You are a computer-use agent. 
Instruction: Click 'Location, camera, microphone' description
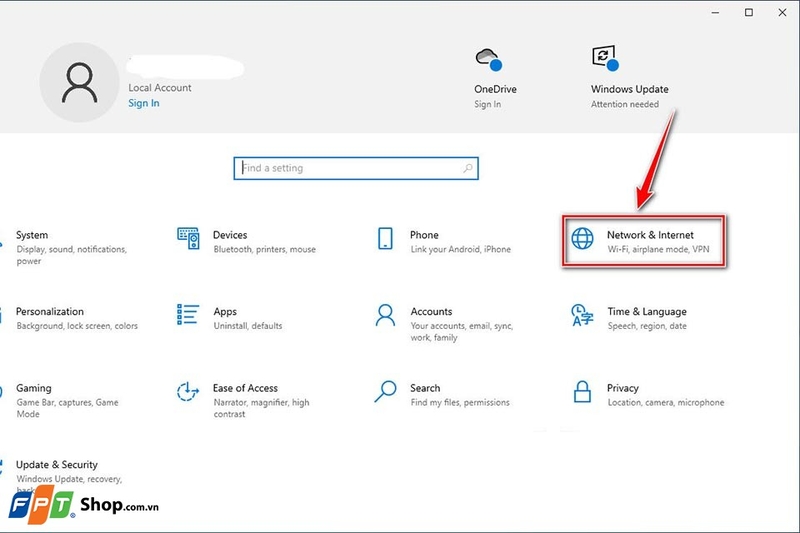[x=666, y=402]
